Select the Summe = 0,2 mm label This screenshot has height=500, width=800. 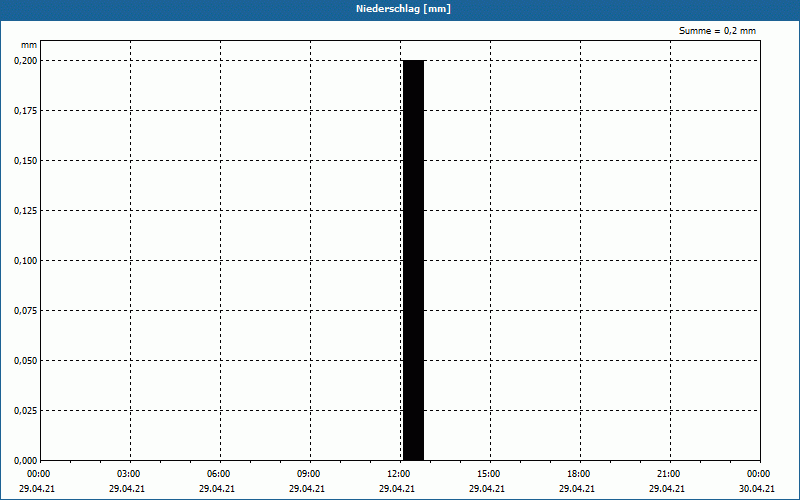click(x=717, y=31)
